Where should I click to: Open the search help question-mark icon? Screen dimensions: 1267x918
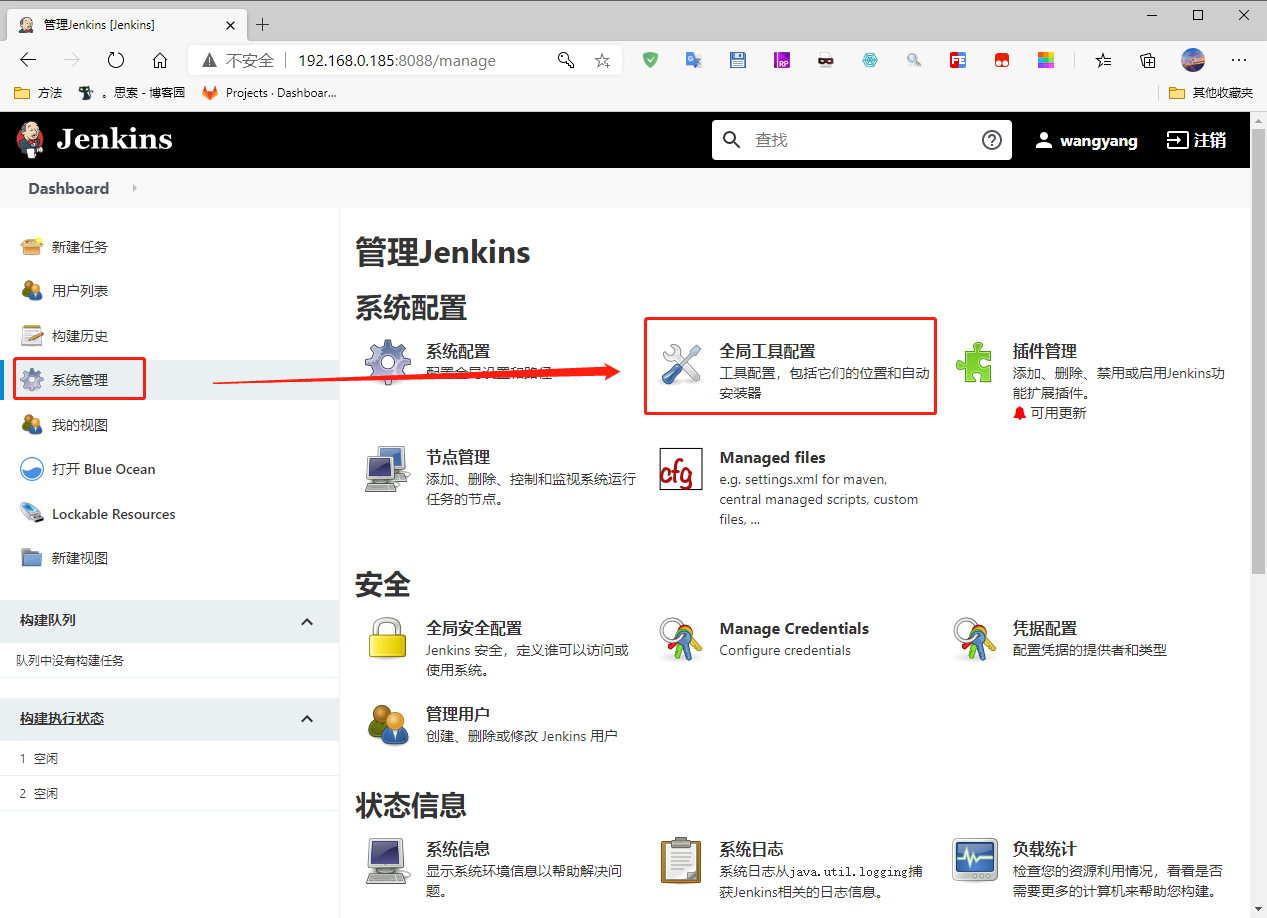click(991, 140)
